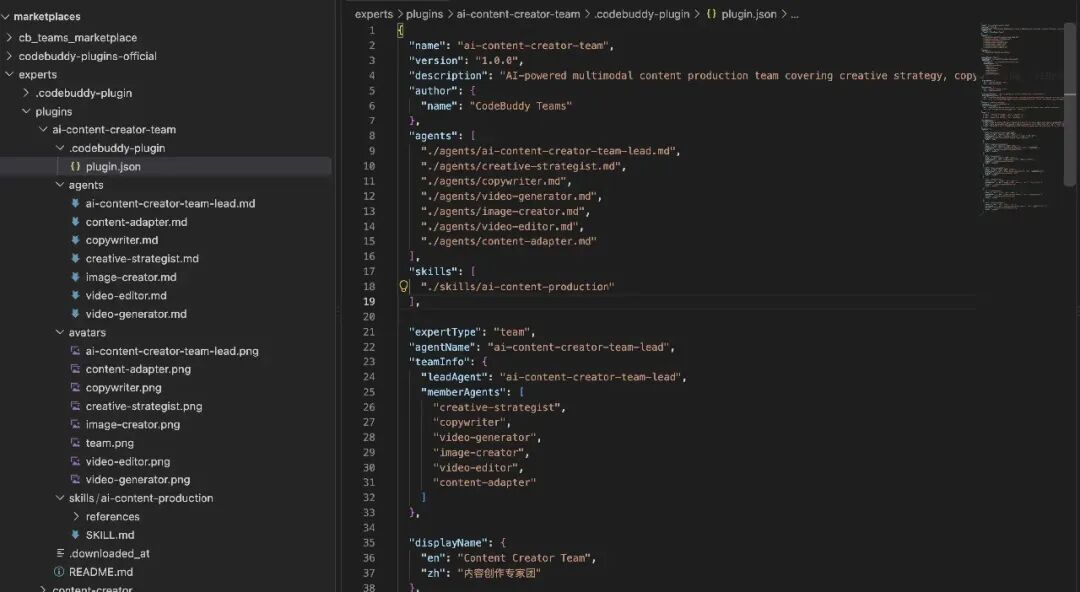Expand the references folder

point(76,516)
